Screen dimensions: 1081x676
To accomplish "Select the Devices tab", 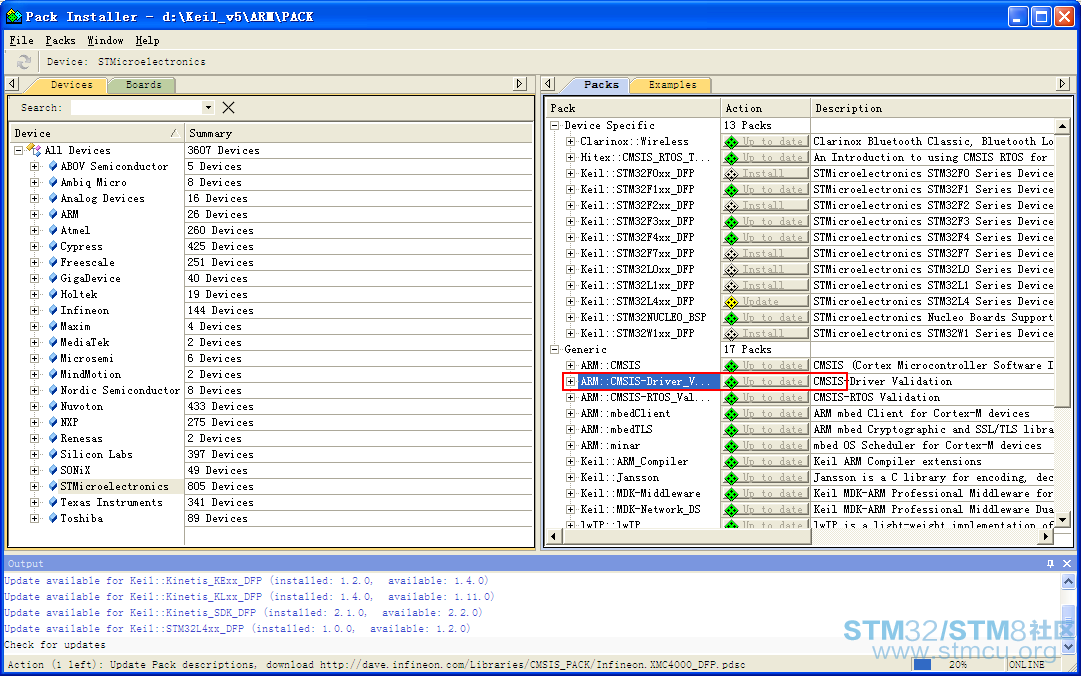I will [71, 85].
